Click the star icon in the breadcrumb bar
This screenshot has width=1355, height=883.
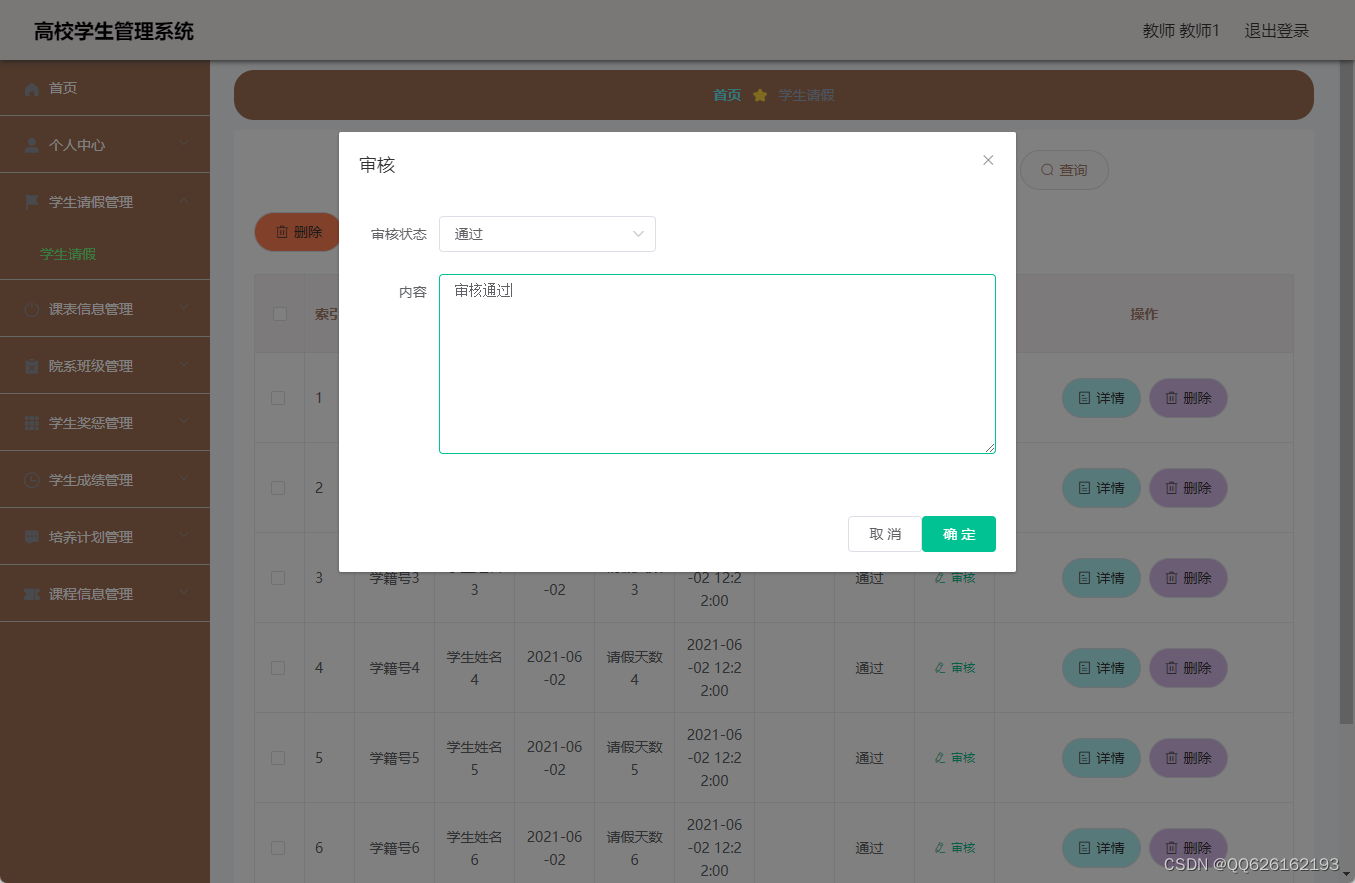point(760,95)
